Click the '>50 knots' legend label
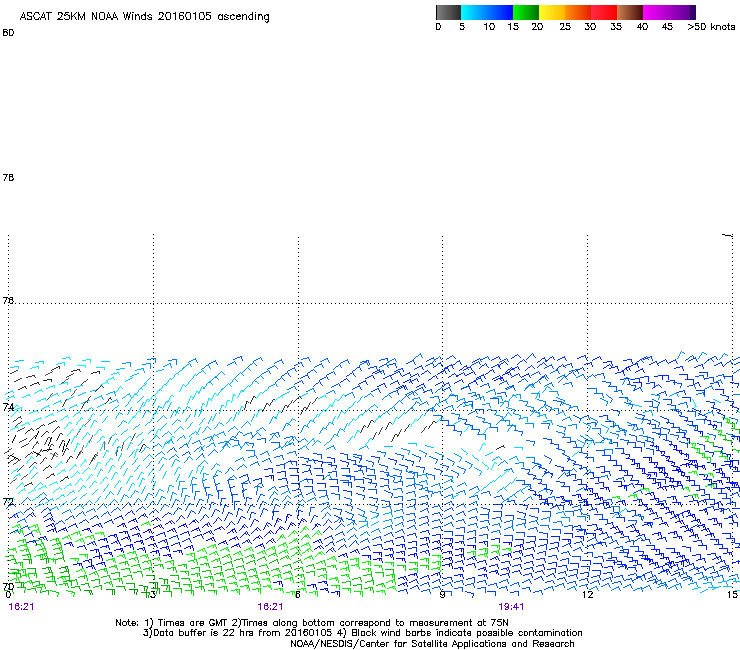The height and width of the screenshot is (650, 740). coord(711,27)
